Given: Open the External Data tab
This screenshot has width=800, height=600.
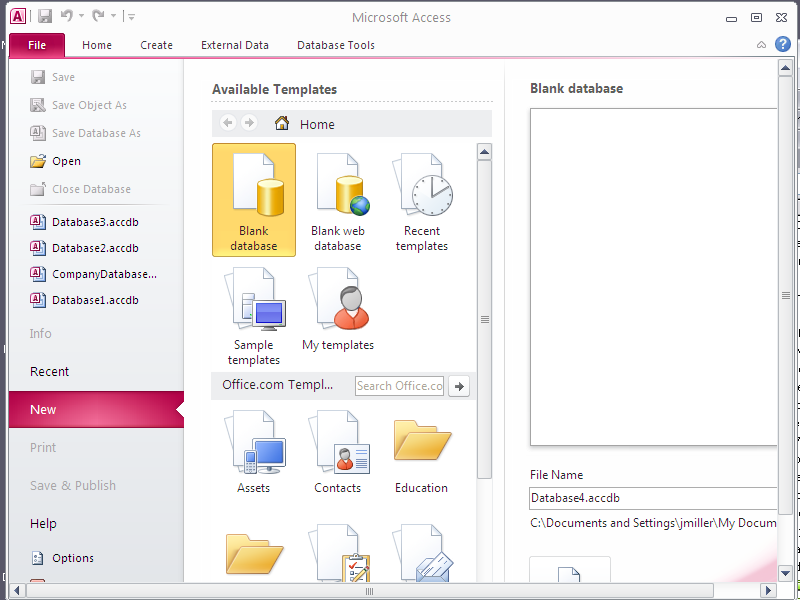Looking at the screenshot, I should pos(234,45).
